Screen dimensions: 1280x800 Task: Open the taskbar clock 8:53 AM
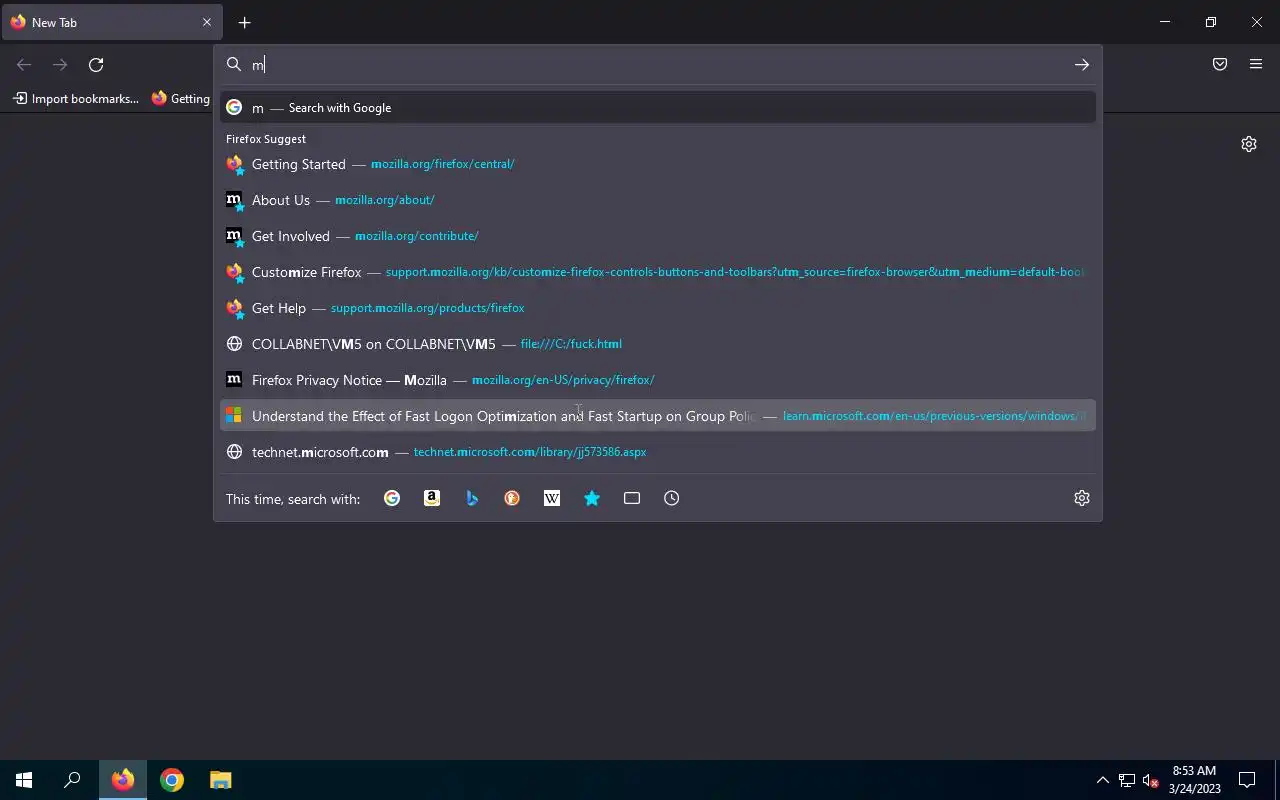pos(1195,780)
